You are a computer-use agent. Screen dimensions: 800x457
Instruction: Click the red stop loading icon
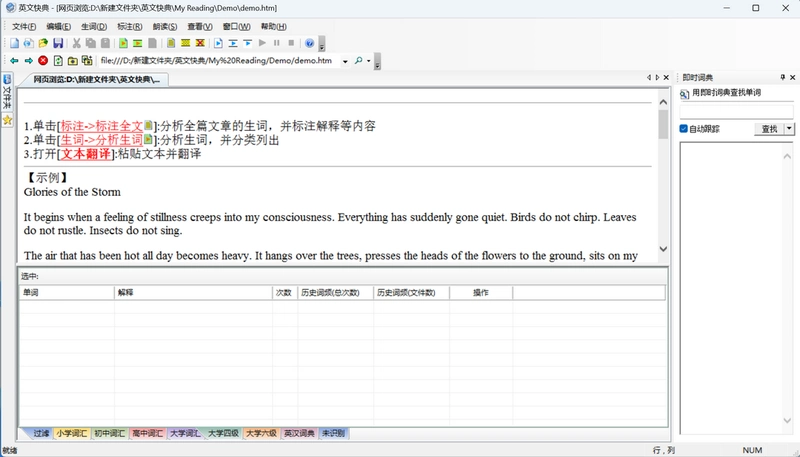tap(43, 61)
